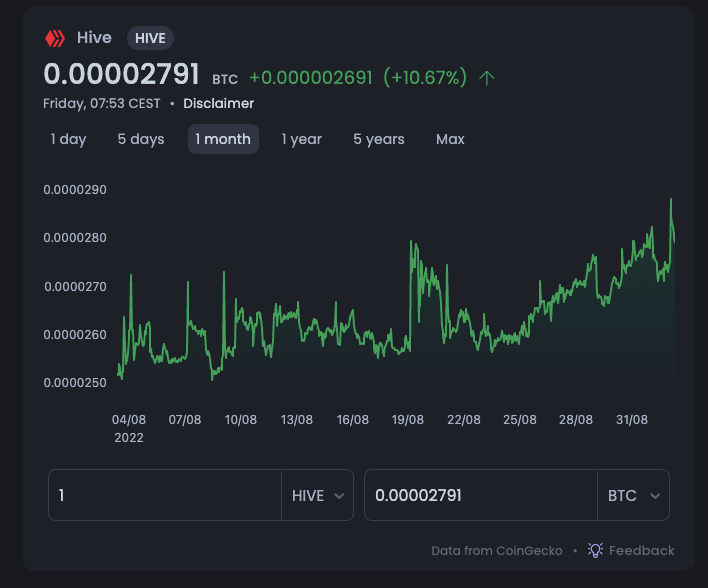Click the 0.0000280 axis label
This screenshot has width=708, height=588.
click(75, 238)
